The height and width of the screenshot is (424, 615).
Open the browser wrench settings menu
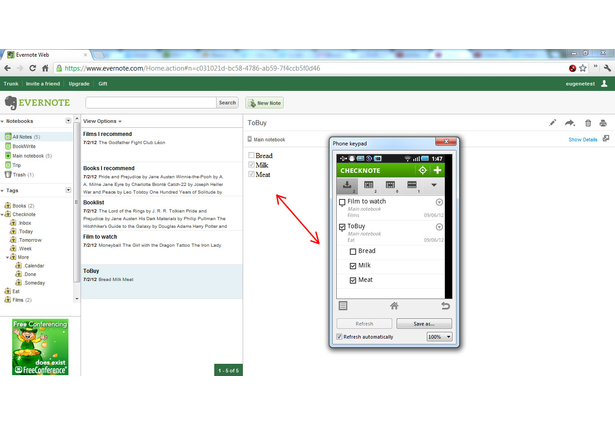[607, 68]
